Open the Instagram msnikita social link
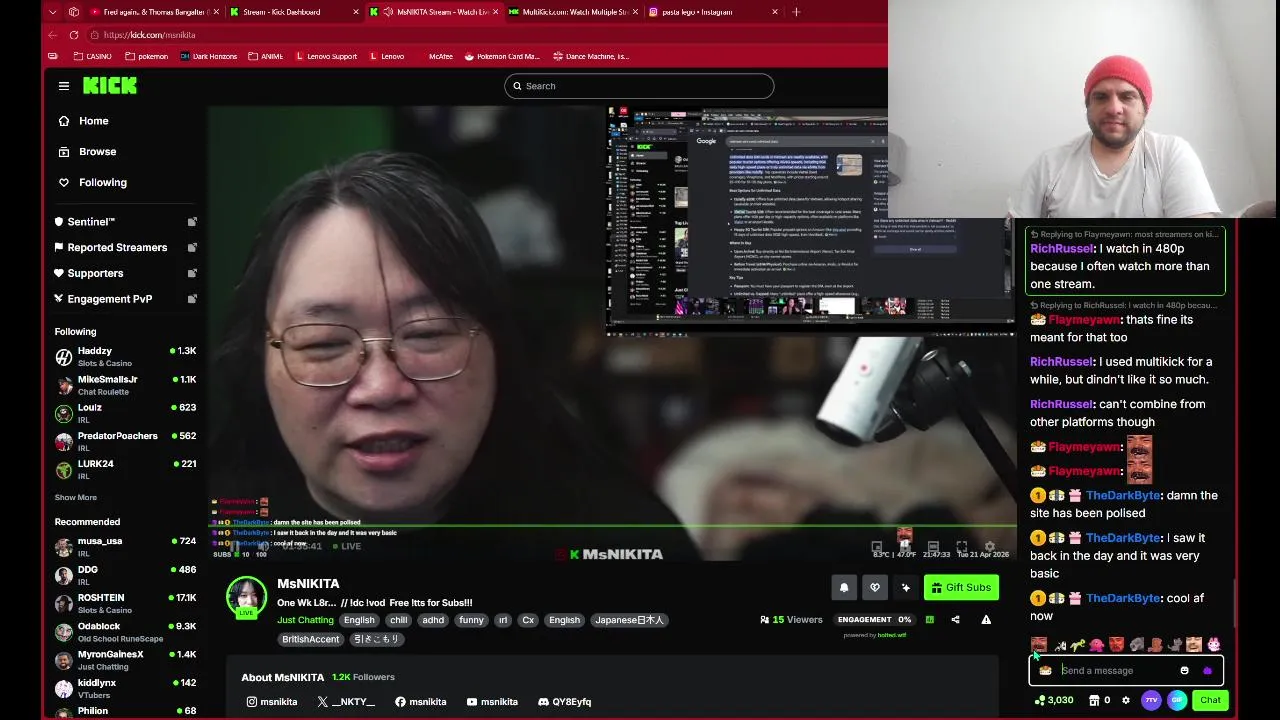Image resolution: width=1280 pixels, height=720 pixels. click(272, 702)
